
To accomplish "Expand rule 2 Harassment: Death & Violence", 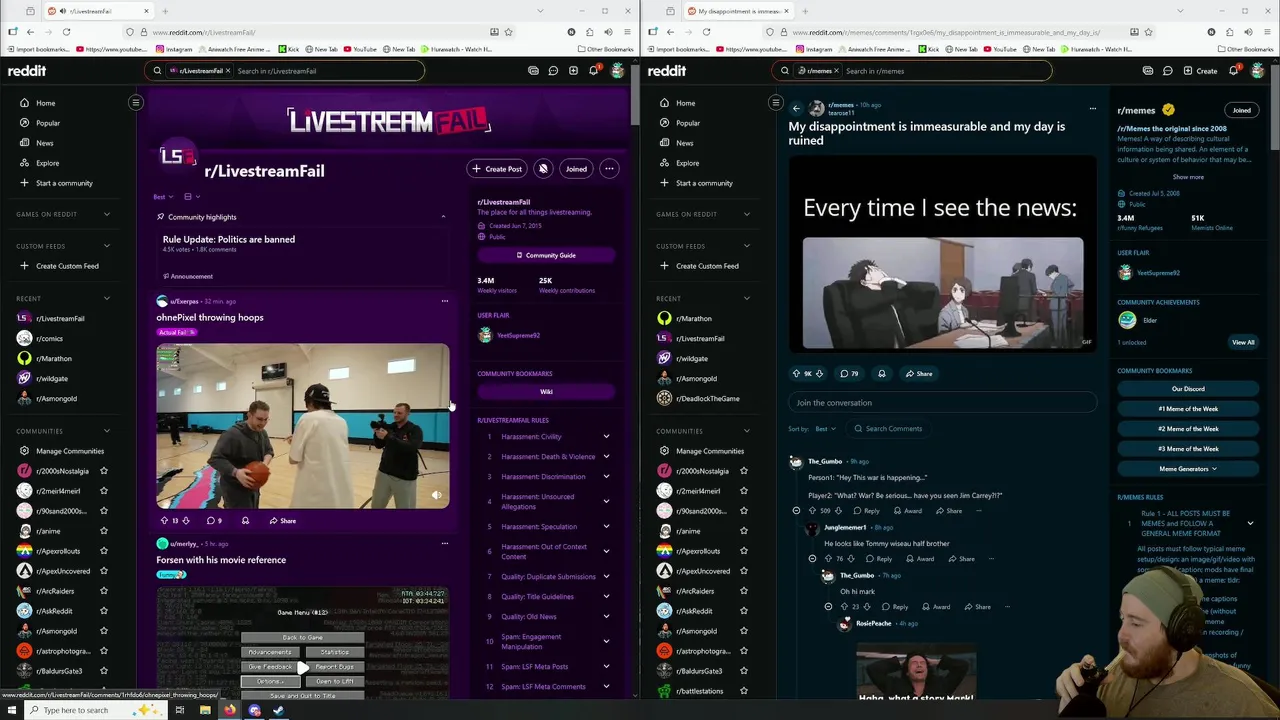I will click(x=606, y=457).
